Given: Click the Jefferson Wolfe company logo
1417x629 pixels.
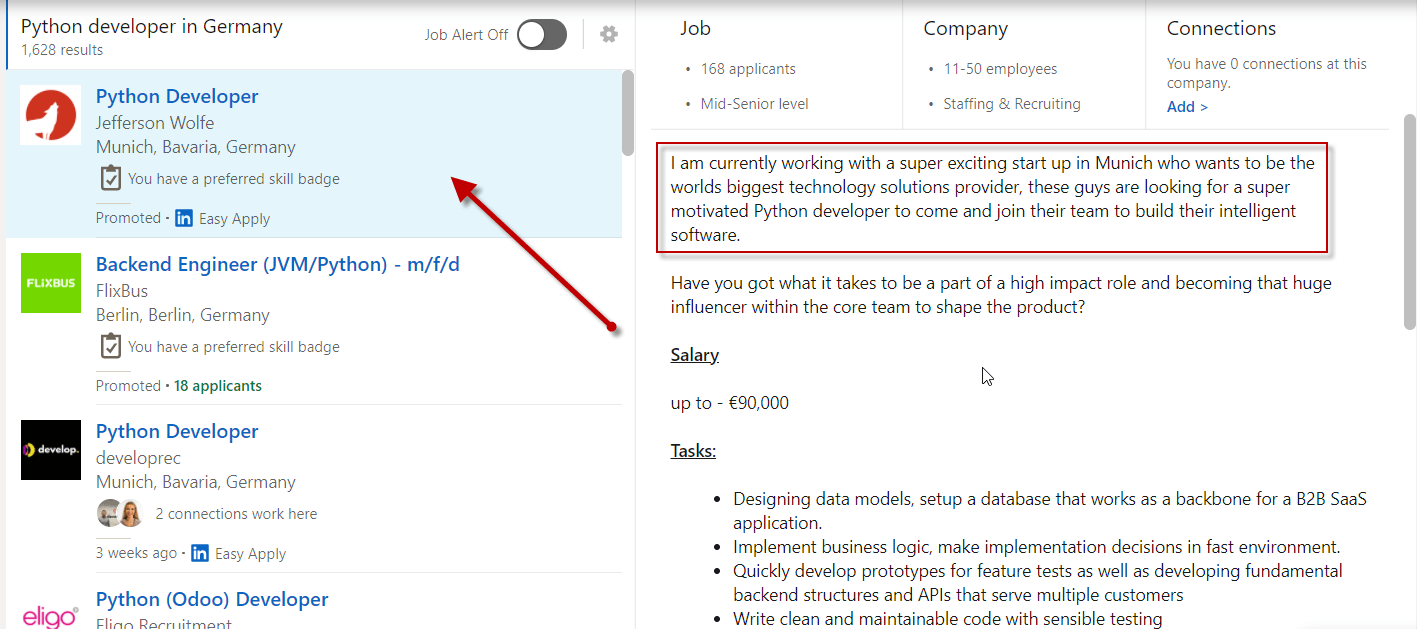Looking at the screenshot, I should point(51,115).
